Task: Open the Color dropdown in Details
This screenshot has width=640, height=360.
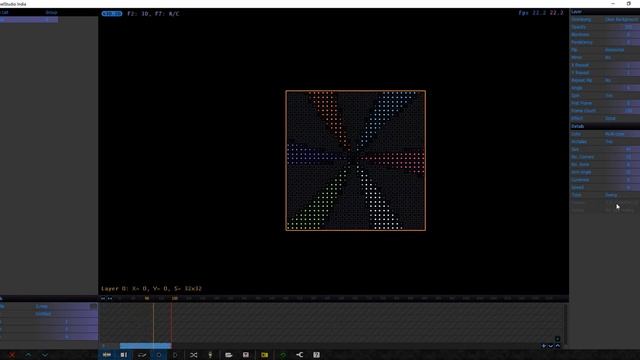Action: tap(622, 134)
